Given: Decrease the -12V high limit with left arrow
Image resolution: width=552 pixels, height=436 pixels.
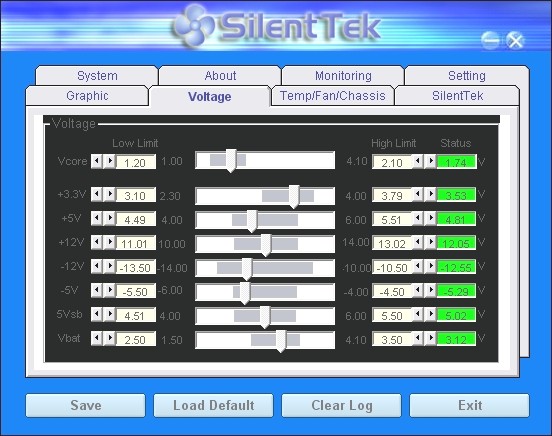Looking at the screenshot, I should click(418, 266).
